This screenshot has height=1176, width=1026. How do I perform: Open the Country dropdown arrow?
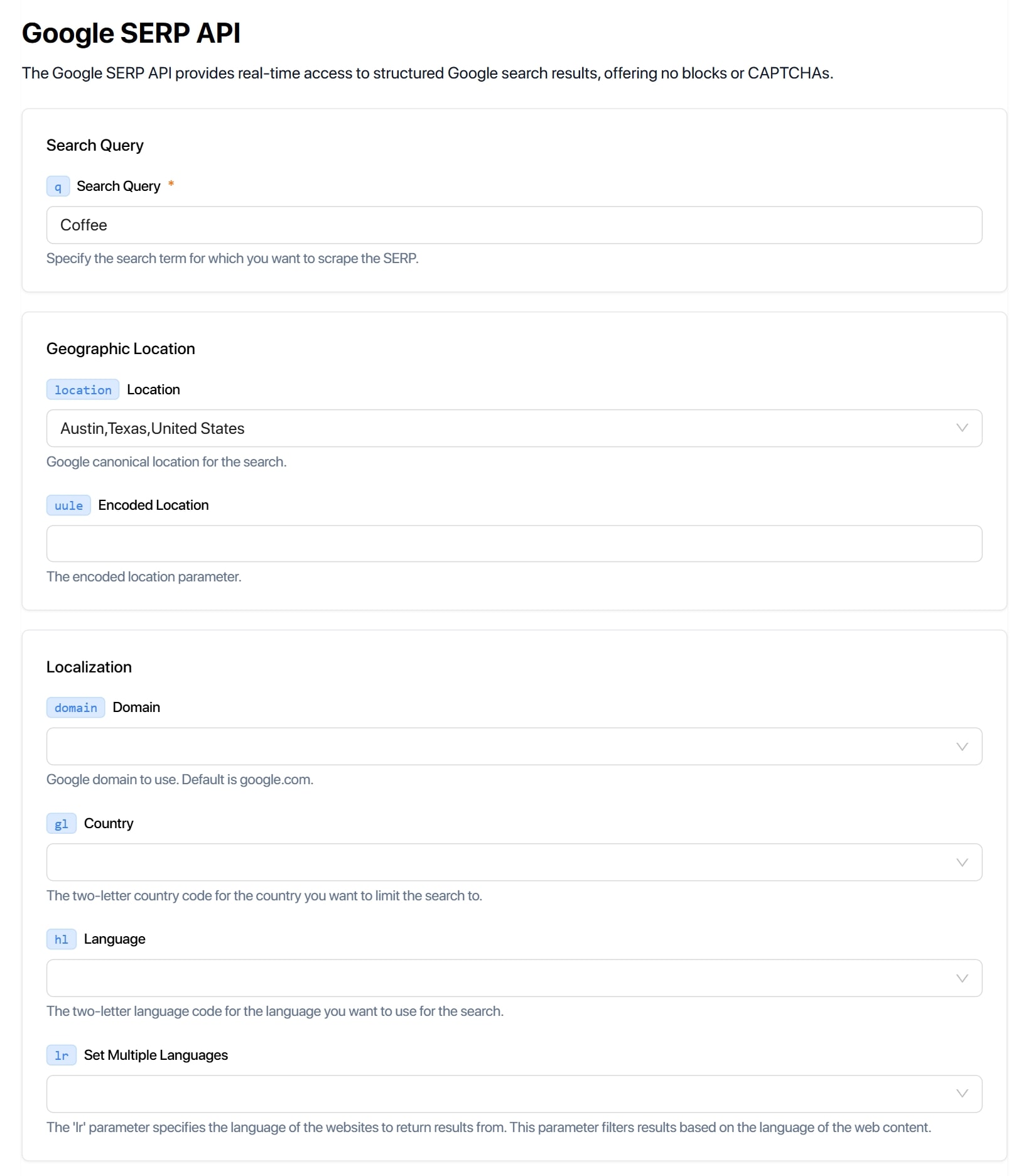coord(961,863)
